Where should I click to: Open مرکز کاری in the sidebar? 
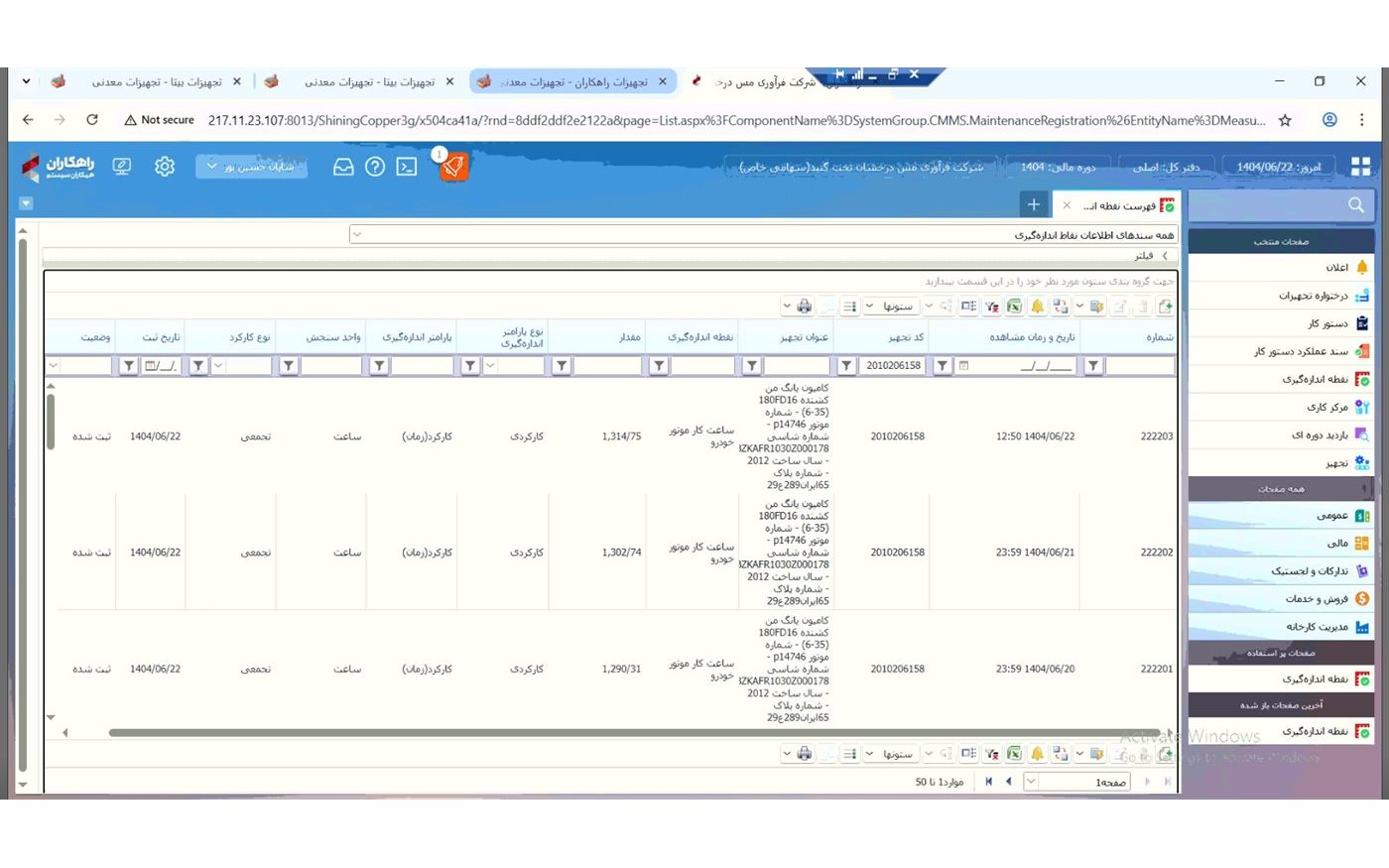click(x=1281, y=407)
